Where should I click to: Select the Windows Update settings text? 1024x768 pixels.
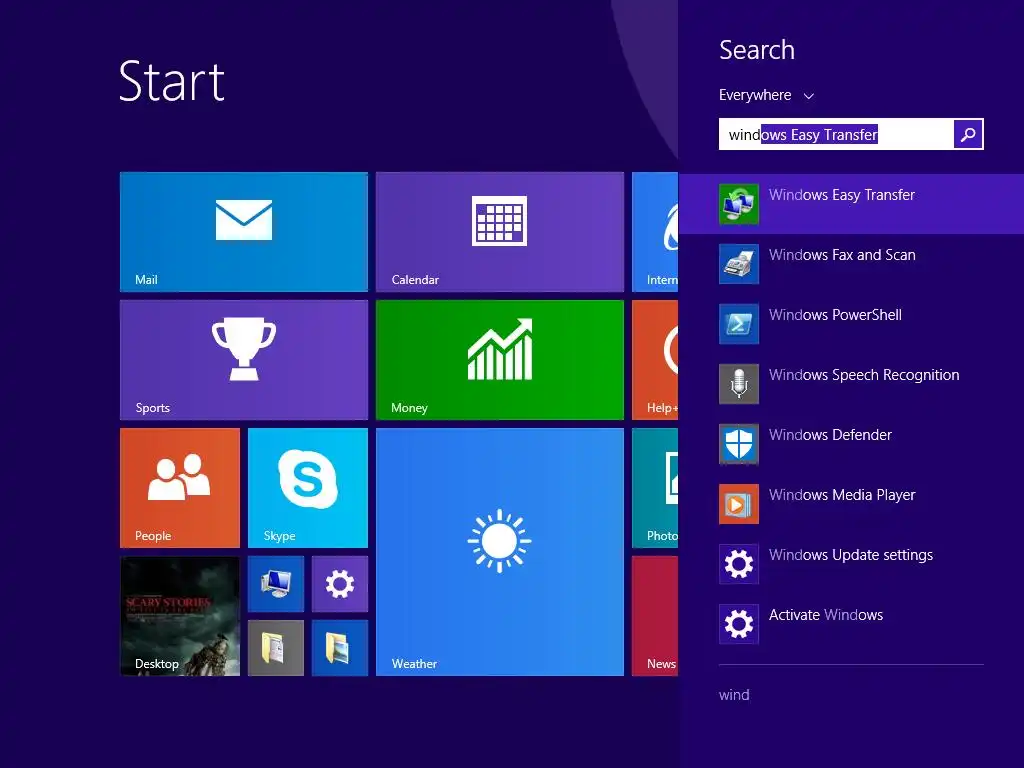851,556
